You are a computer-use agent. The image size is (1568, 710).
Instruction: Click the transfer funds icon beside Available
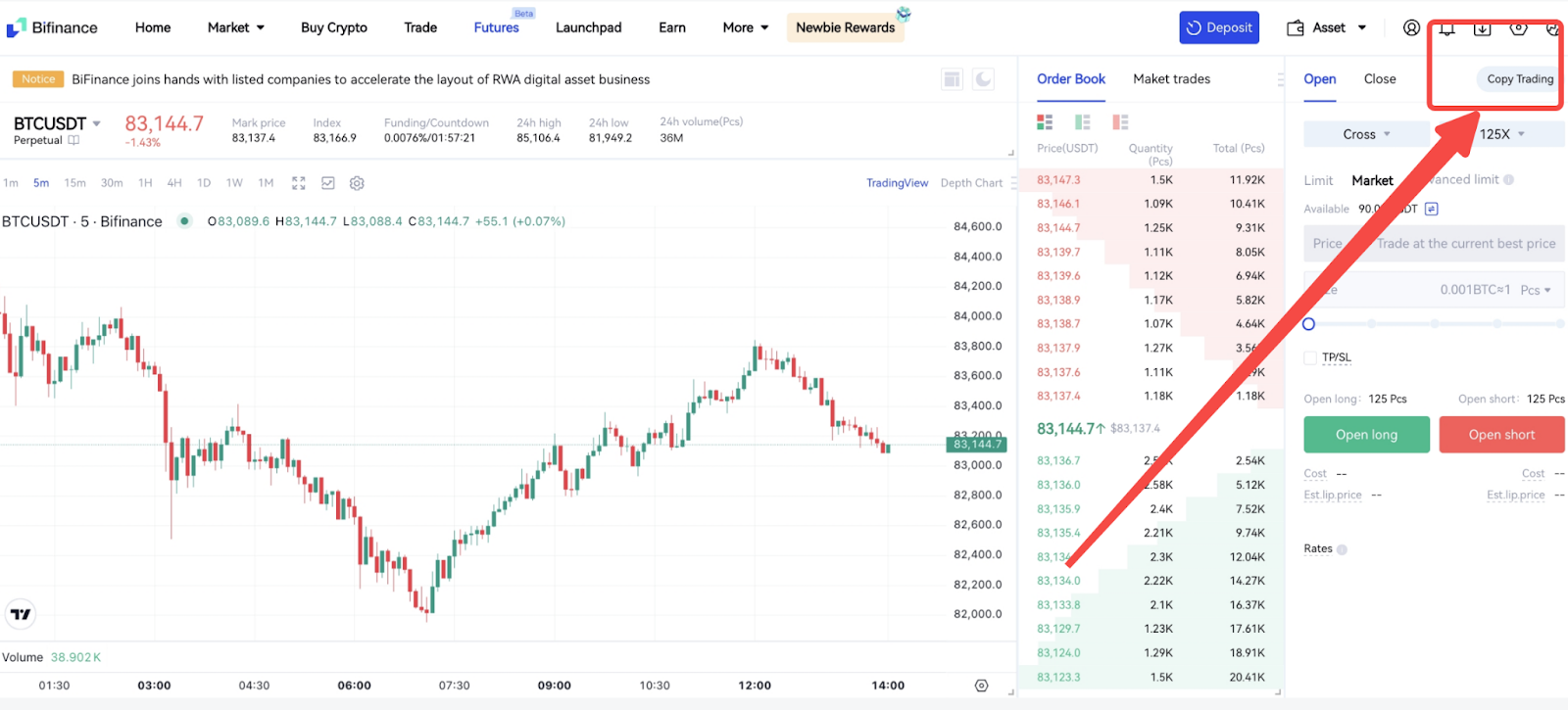coord(1431,209)
